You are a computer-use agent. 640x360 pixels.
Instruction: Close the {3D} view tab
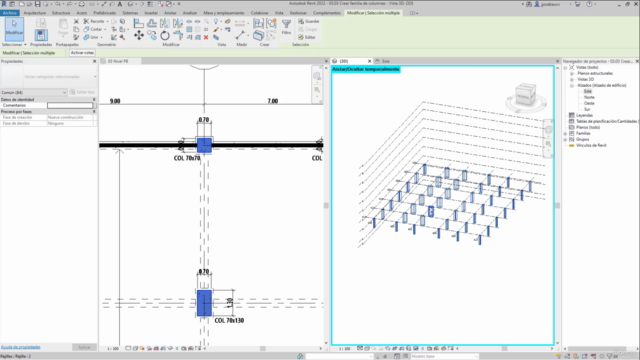point(370,61)
